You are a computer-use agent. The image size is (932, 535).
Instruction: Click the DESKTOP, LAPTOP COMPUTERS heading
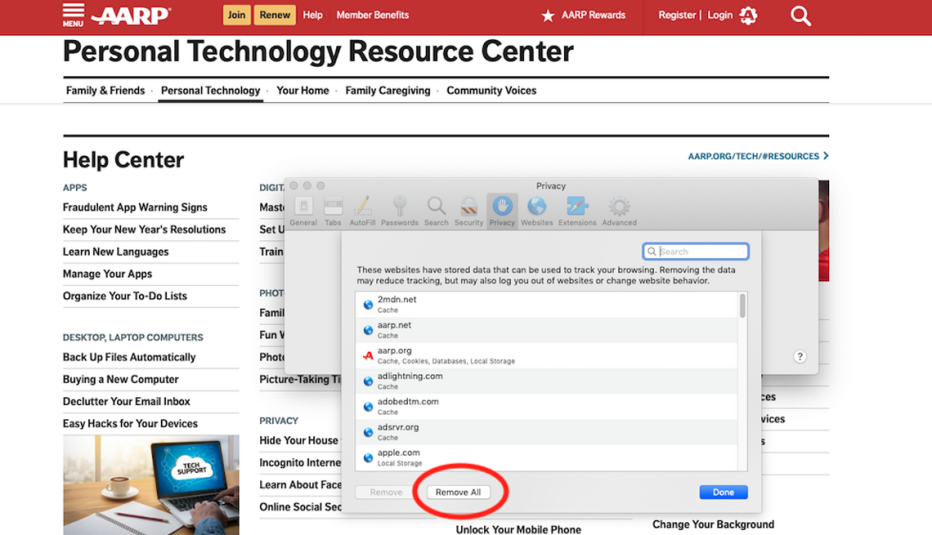tap(133, 338)
